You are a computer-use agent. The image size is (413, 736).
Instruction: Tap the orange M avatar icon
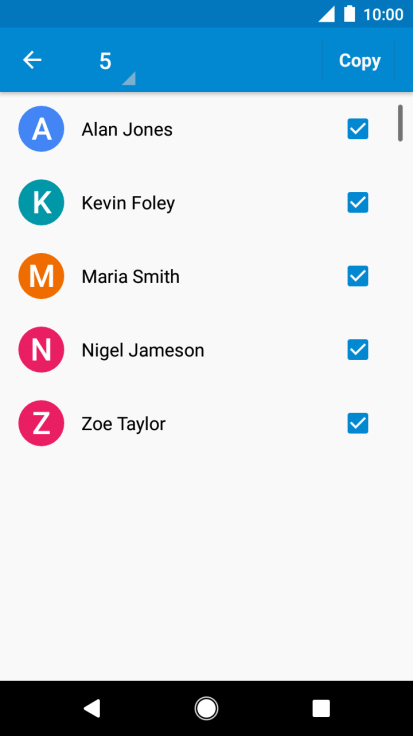(41, 276)
